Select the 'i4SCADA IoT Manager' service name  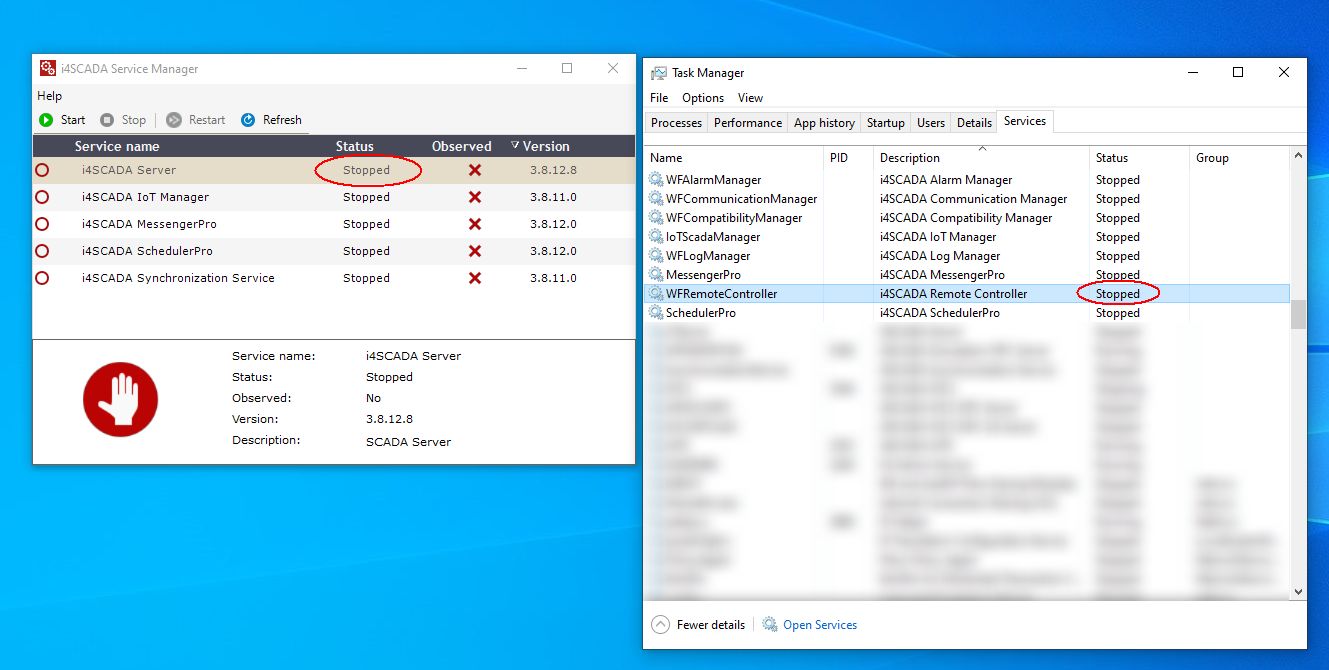[146, 197]
